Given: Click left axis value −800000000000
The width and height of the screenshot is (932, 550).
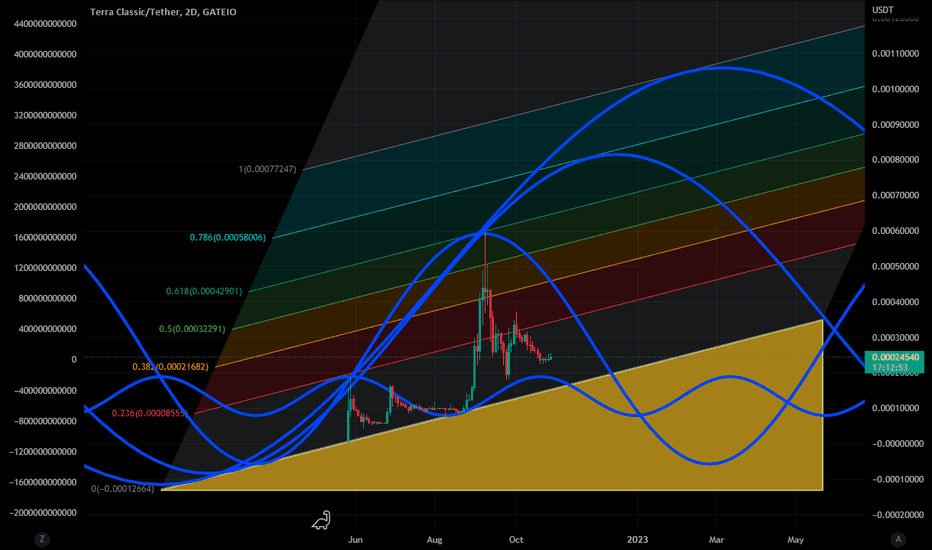Looking at the screenshot, I should [45, 421].
